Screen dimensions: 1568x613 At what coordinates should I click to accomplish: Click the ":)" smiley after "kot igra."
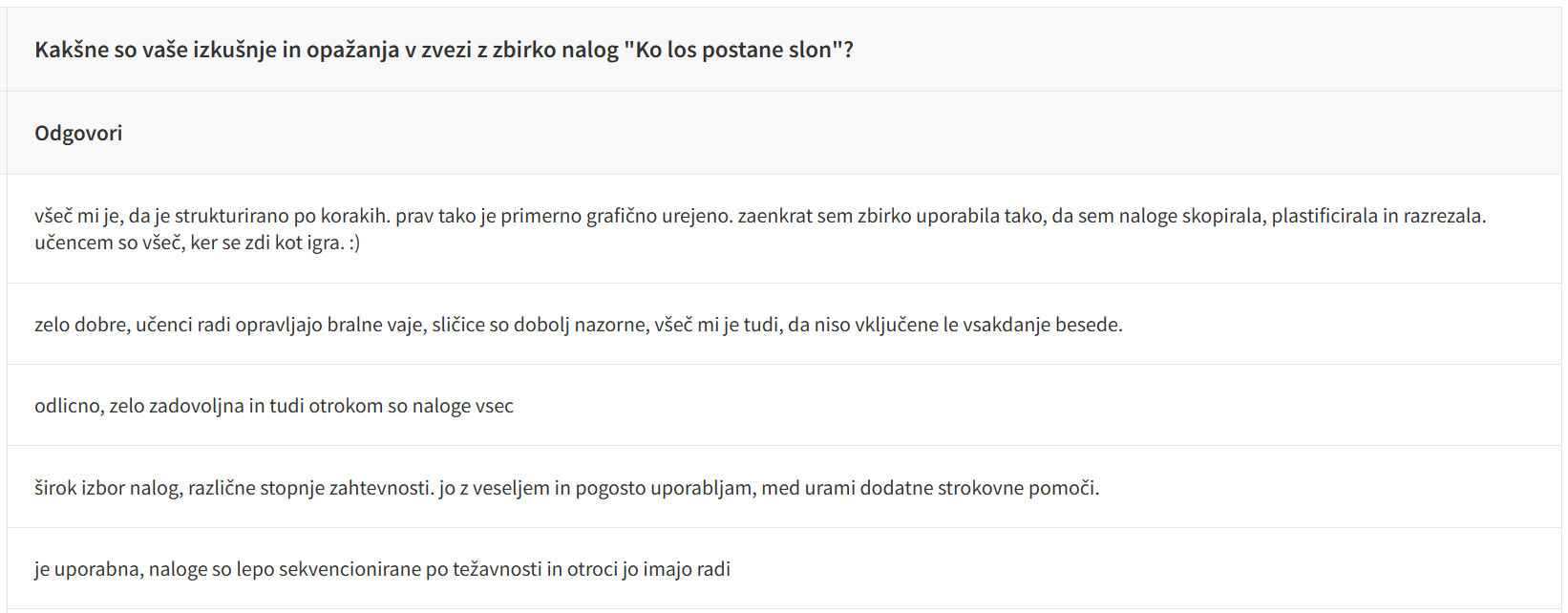tap(354, 243)
